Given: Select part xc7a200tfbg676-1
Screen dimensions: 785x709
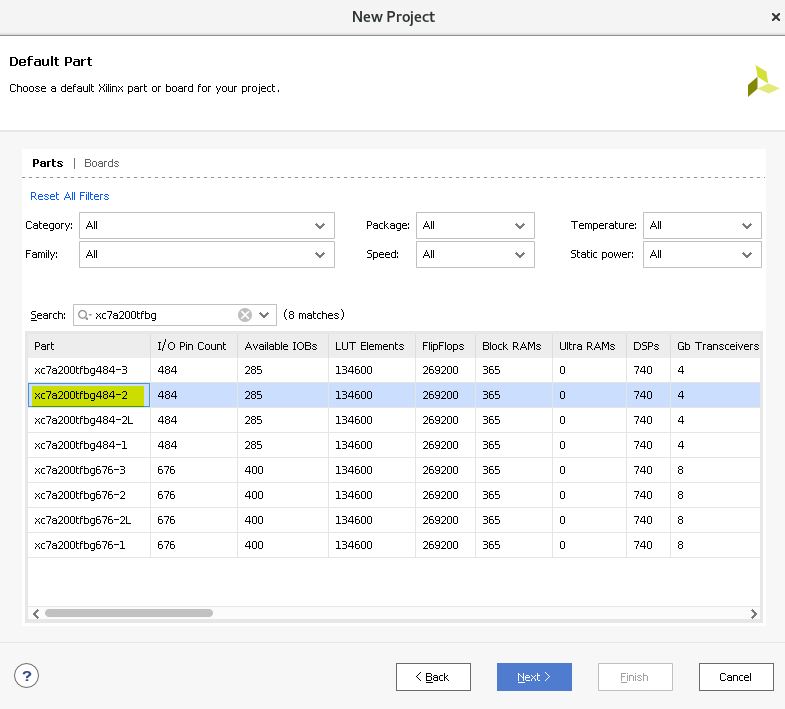Looking at the screenshot, I should (x=80, y=545).
